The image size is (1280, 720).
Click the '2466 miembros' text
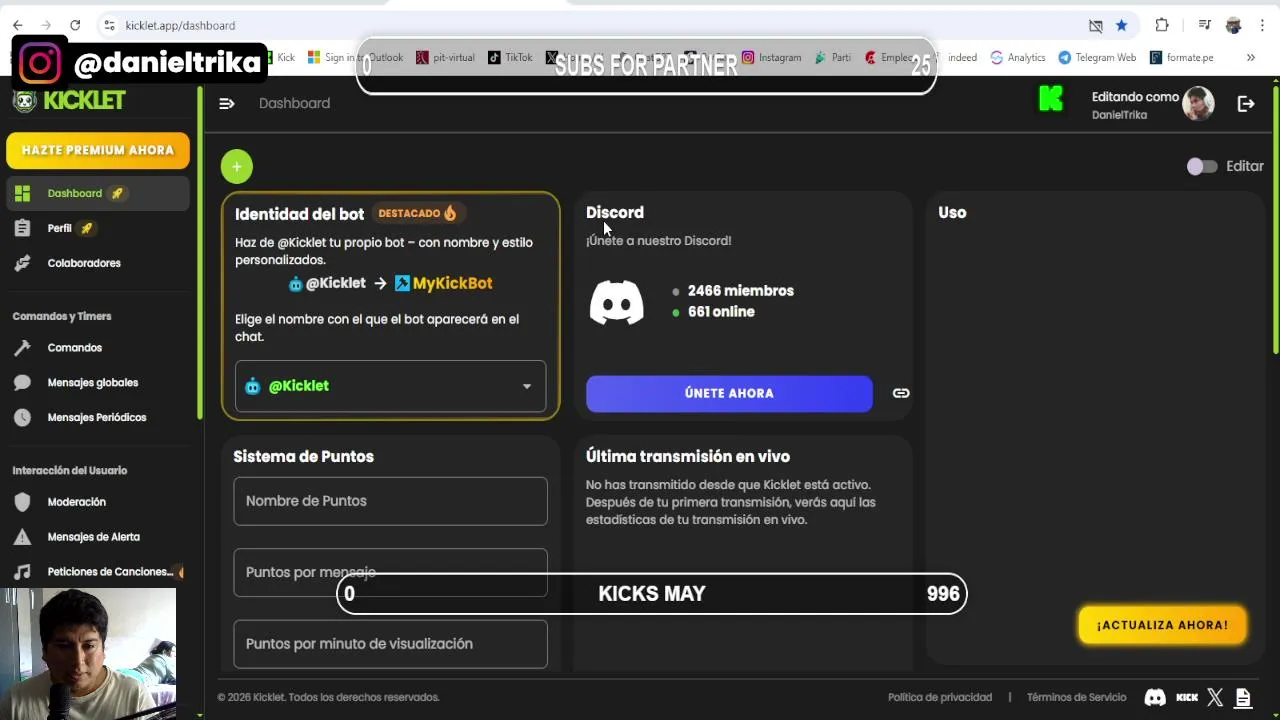tap(741, 291)
